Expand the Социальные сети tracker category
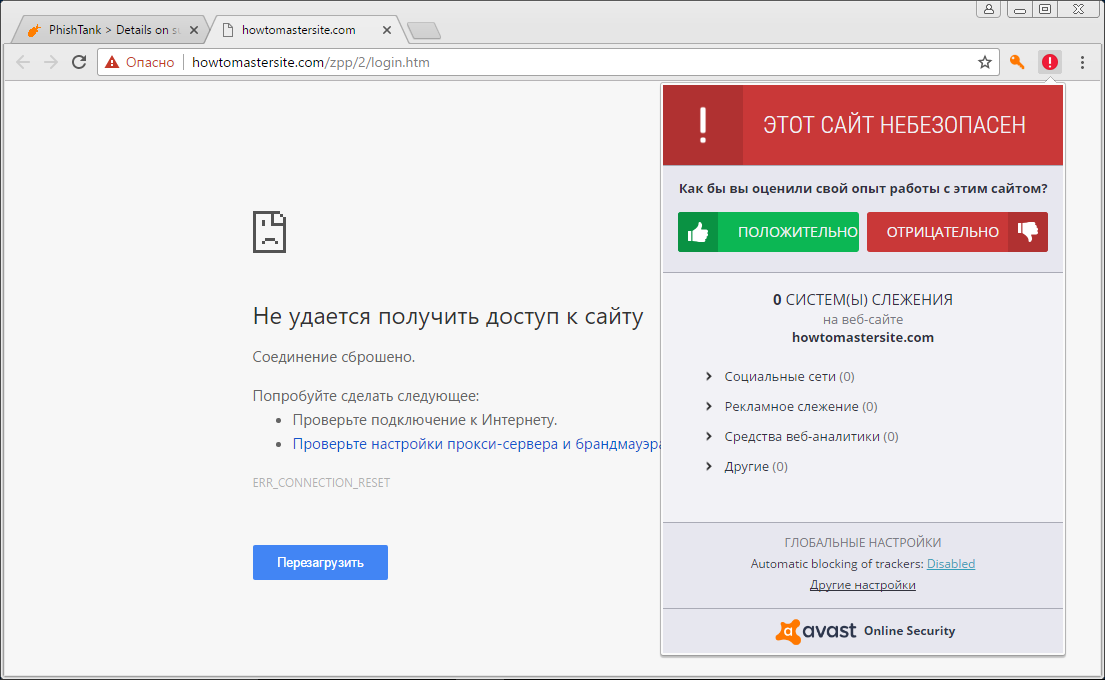Image resolution: width=1105 pixels, height=680 pixels. [x=787, y=376]
